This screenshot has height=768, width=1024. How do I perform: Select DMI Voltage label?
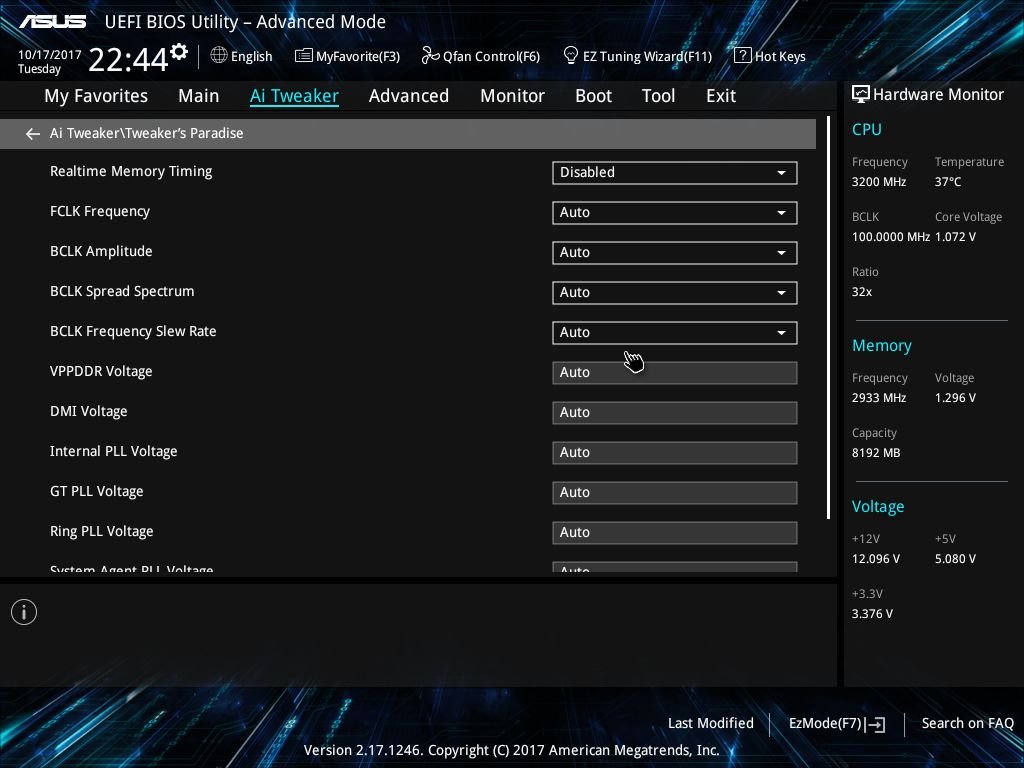89,411
